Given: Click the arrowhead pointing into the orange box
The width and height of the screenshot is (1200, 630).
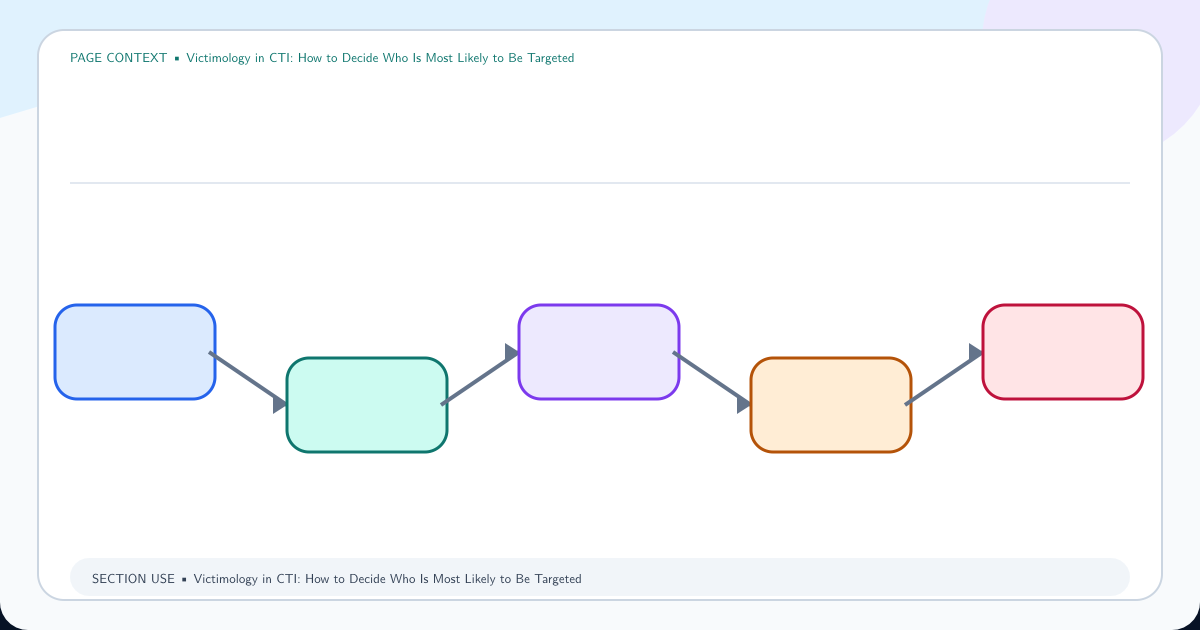Looking at the screenshot, I should pyautogui.click(x=744, y=403).
